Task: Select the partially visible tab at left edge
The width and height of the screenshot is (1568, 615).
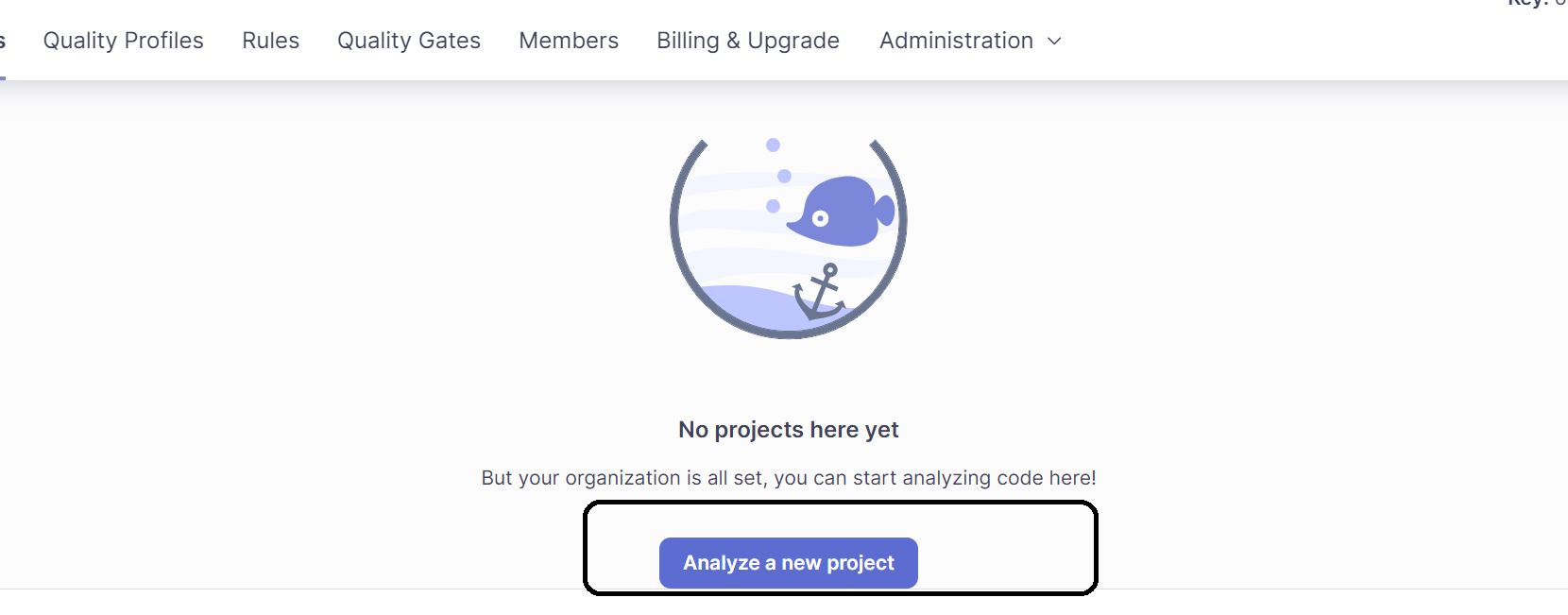Action: click(3, 41)
